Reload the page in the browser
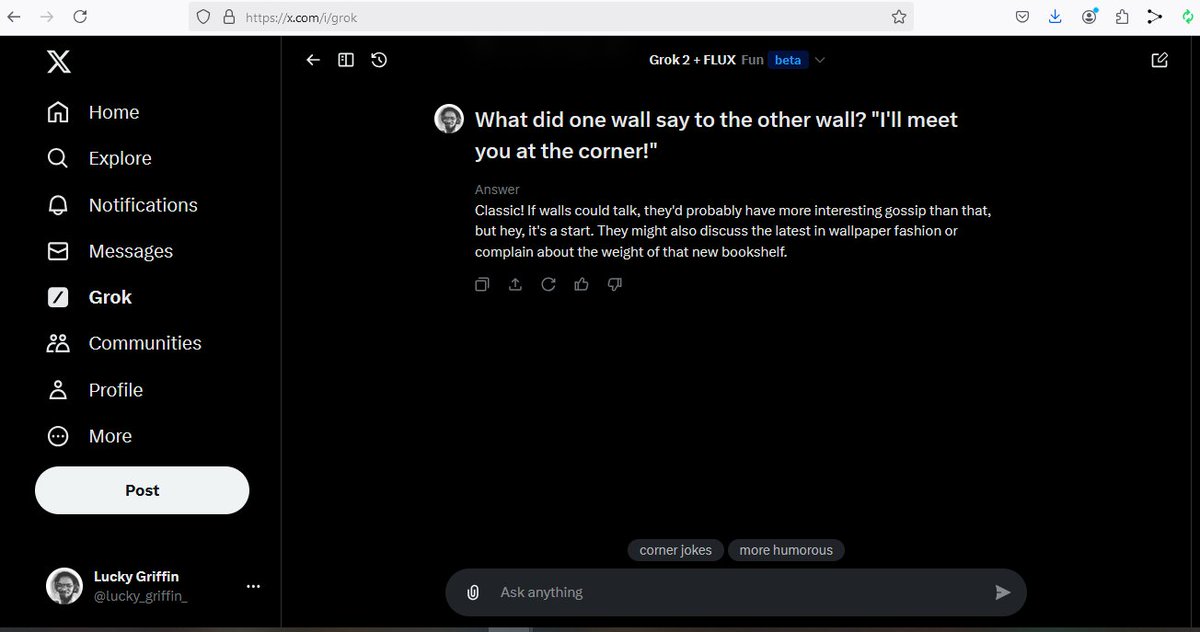Image resolution: width=1200 pixels, height=632 pixels. click(80, 16)
